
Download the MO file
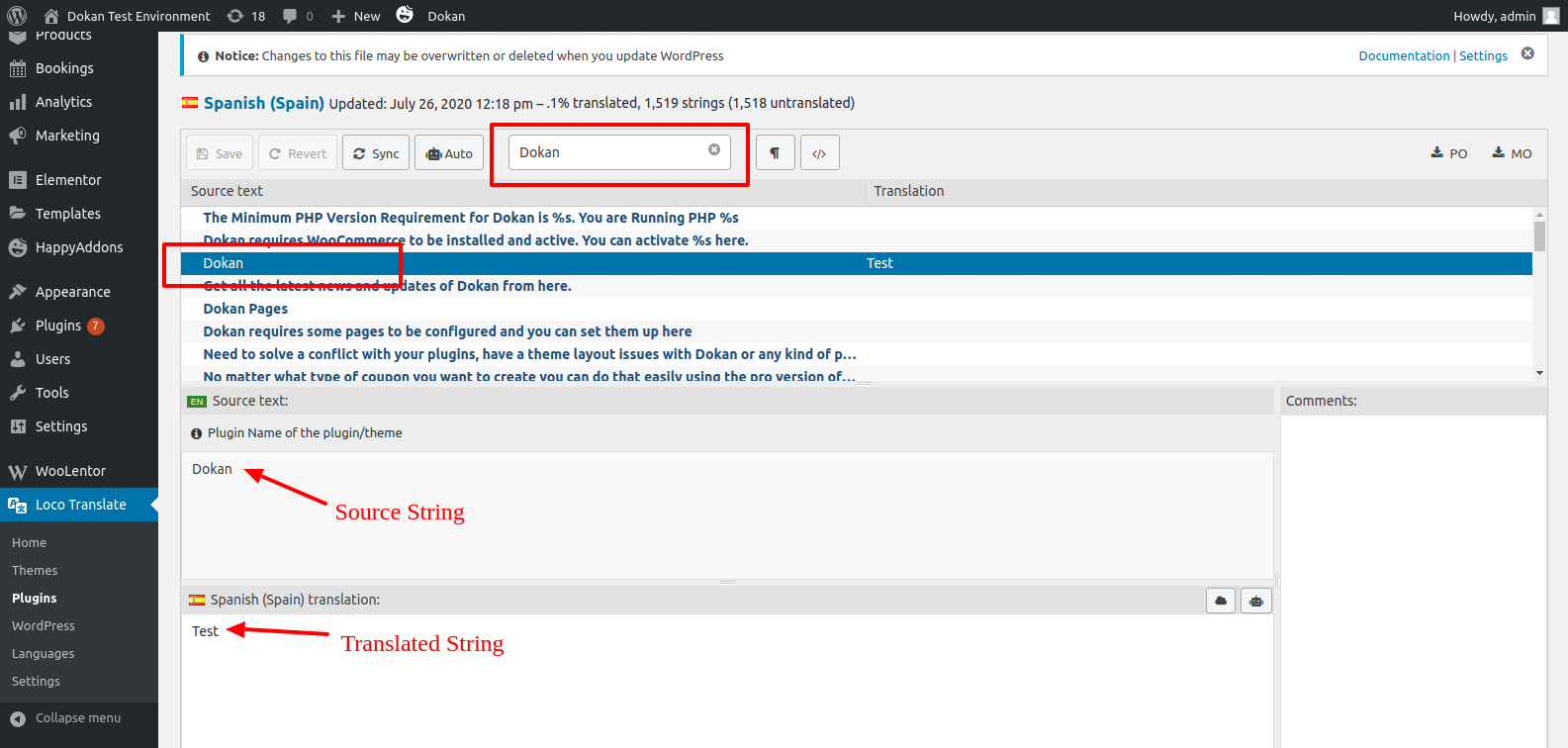click(1512, 153)
